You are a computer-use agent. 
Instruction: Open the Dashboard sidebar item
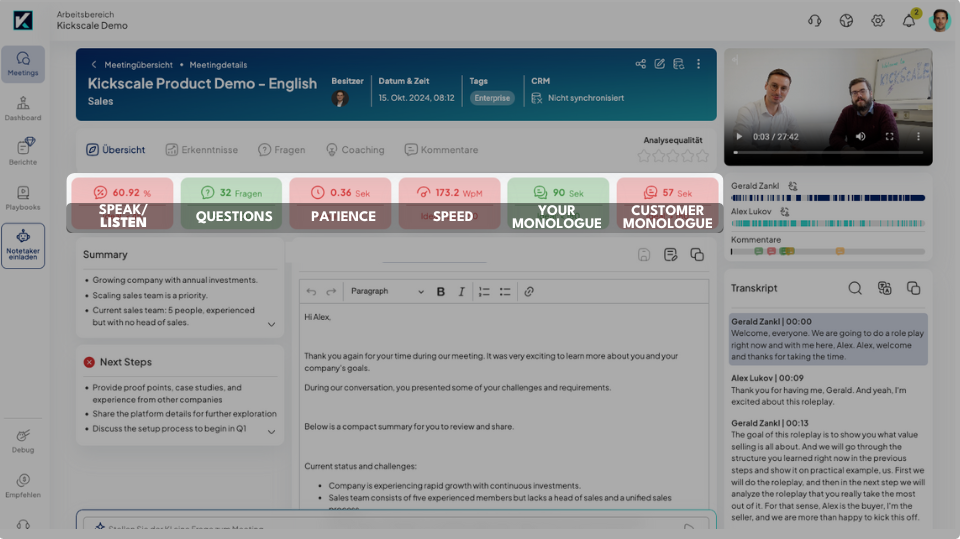tap(23, 108)
